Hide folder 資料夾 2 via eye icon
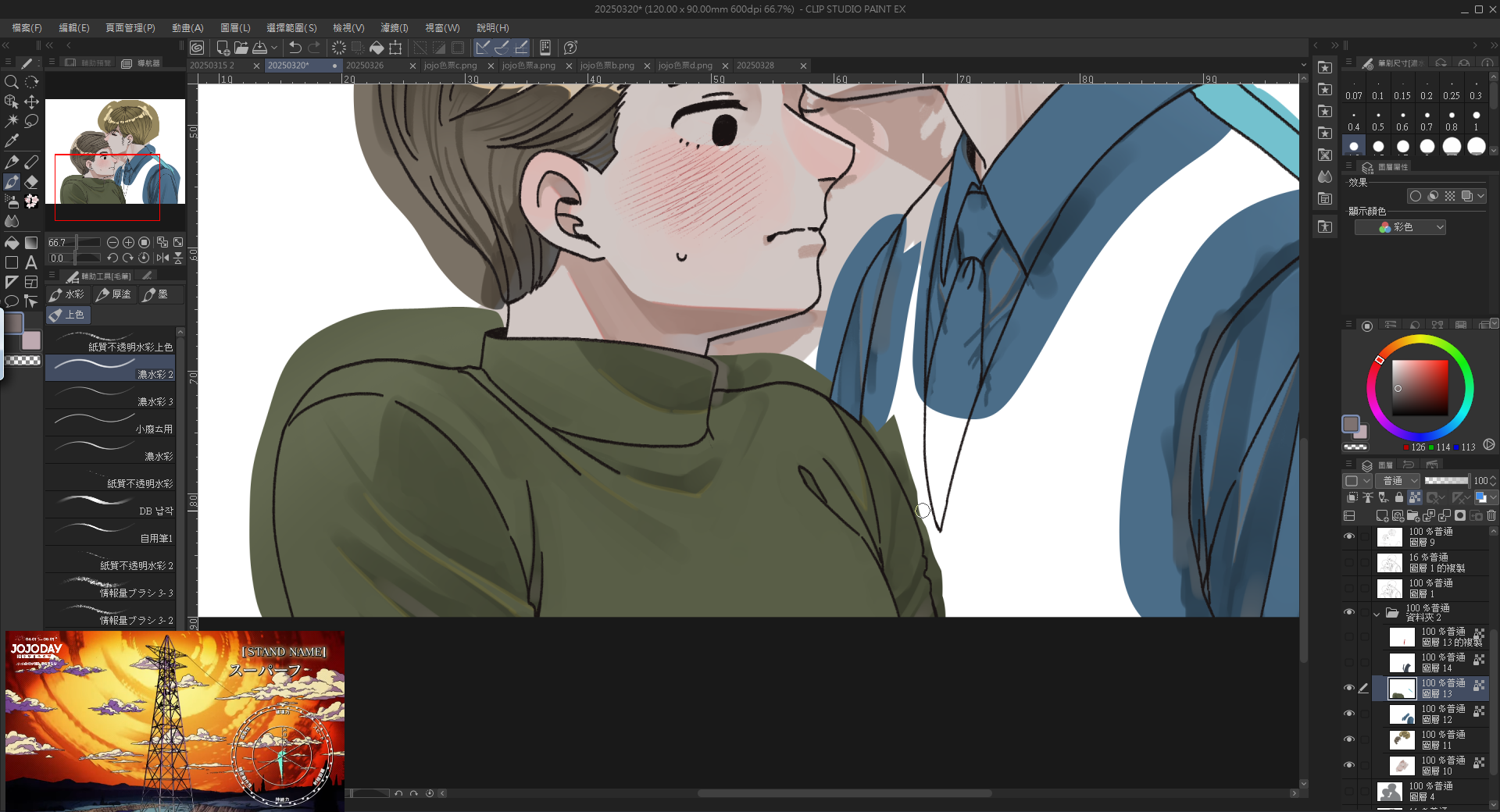This screenshot has height=812, width=1500. coord(1349,612)
